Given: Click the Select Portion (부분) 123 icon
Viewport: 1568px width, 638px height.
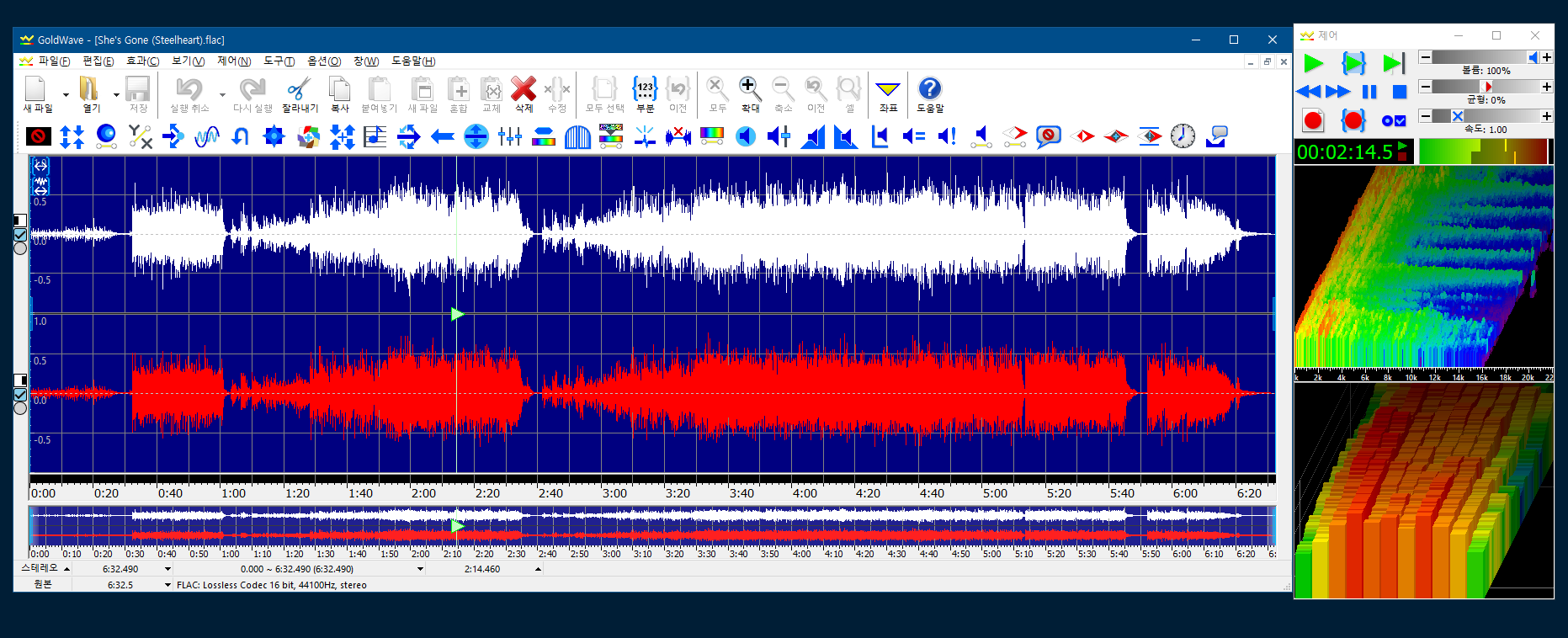Looking at the screenshot, I should [645, 89].
